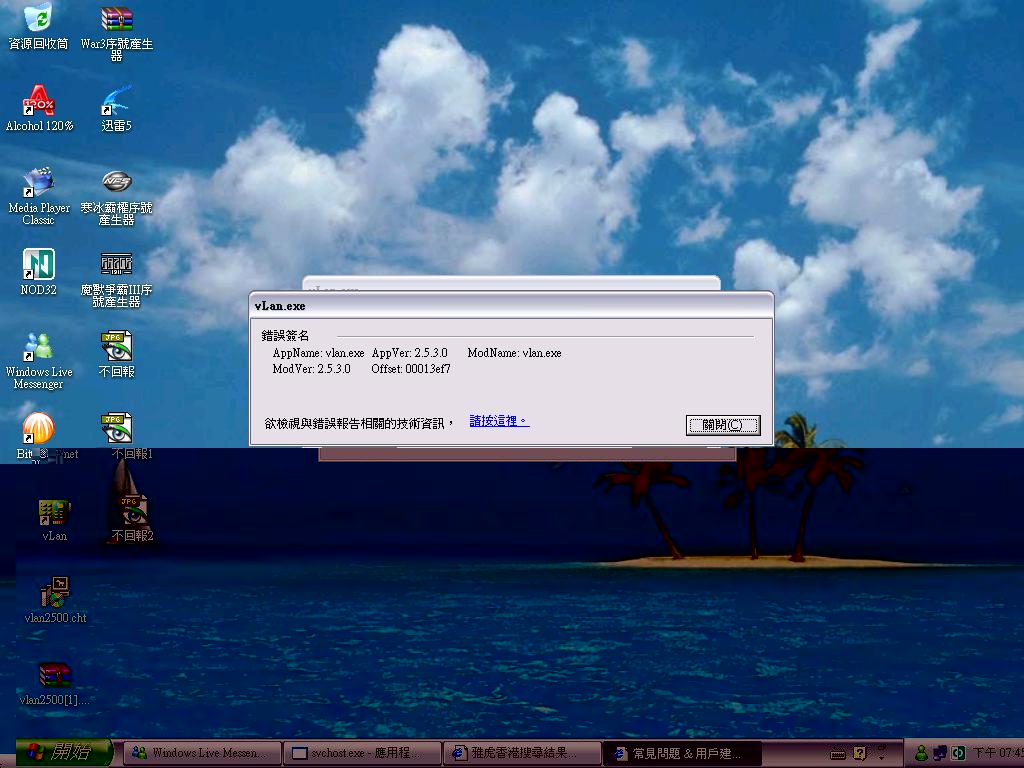Click the system tray clock
The image size is (1024, 768).
(x=998, y=753)
